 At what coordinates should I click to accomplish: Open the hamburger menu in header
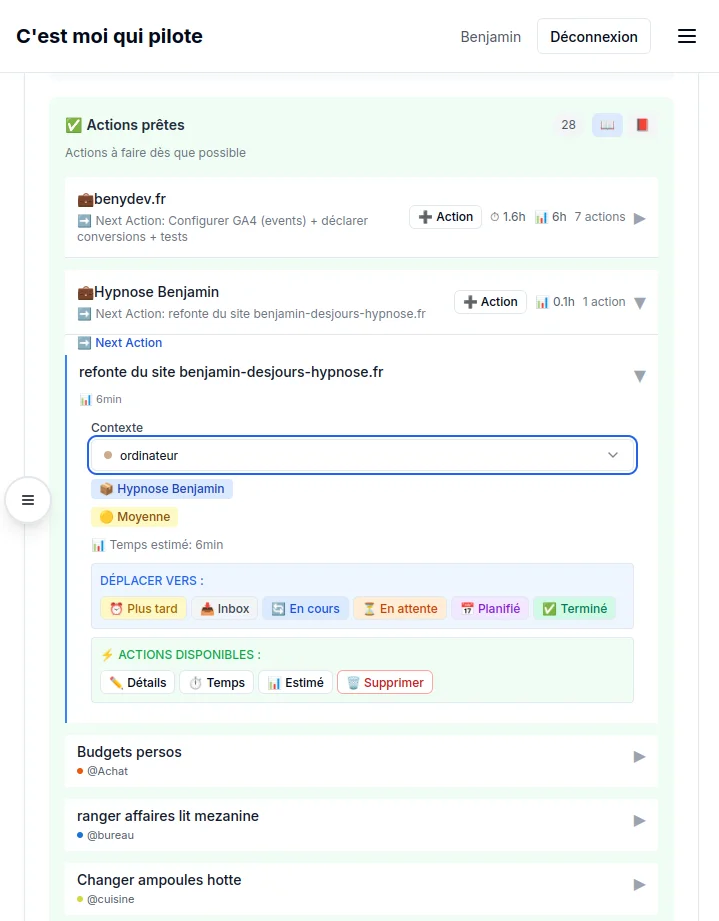687,36
